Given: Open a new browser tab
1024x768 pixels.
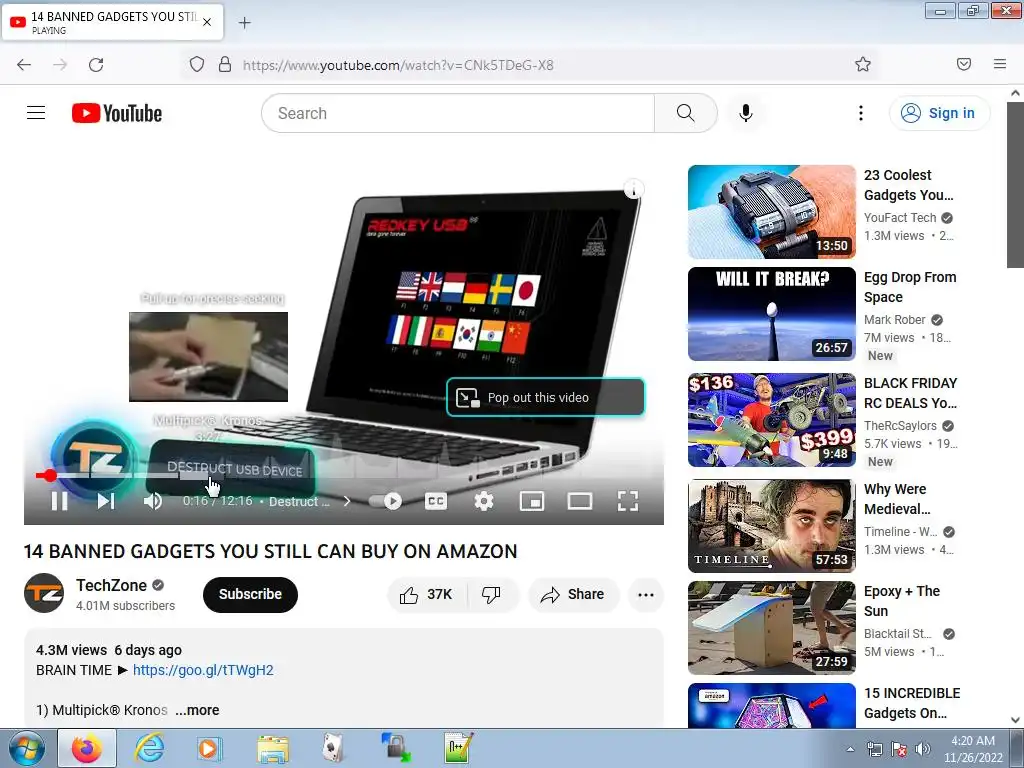Looking at the screenshot, I should point(244,23).
